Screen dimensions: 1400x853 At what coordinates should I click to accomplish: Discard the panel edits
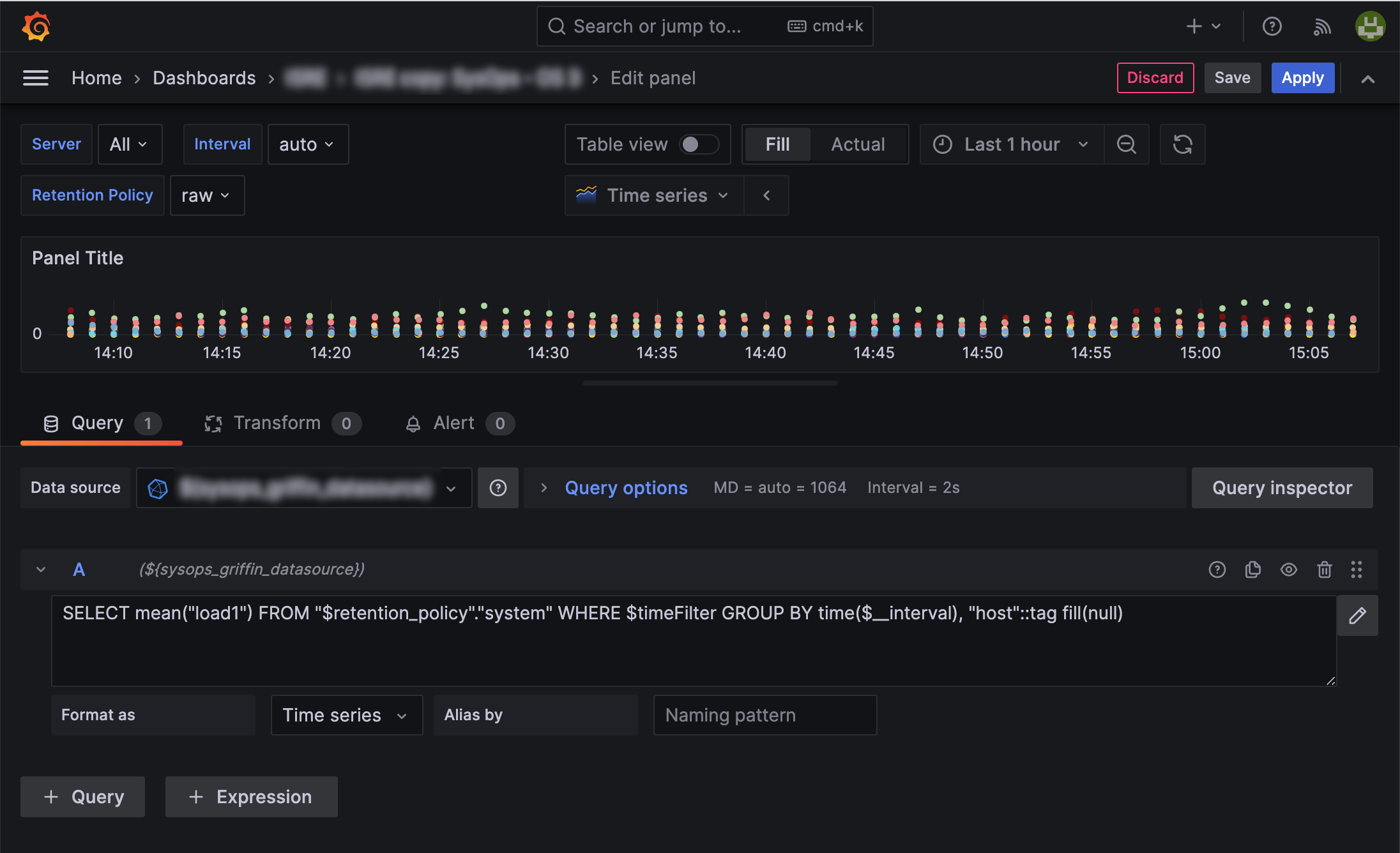point(1155,77)
